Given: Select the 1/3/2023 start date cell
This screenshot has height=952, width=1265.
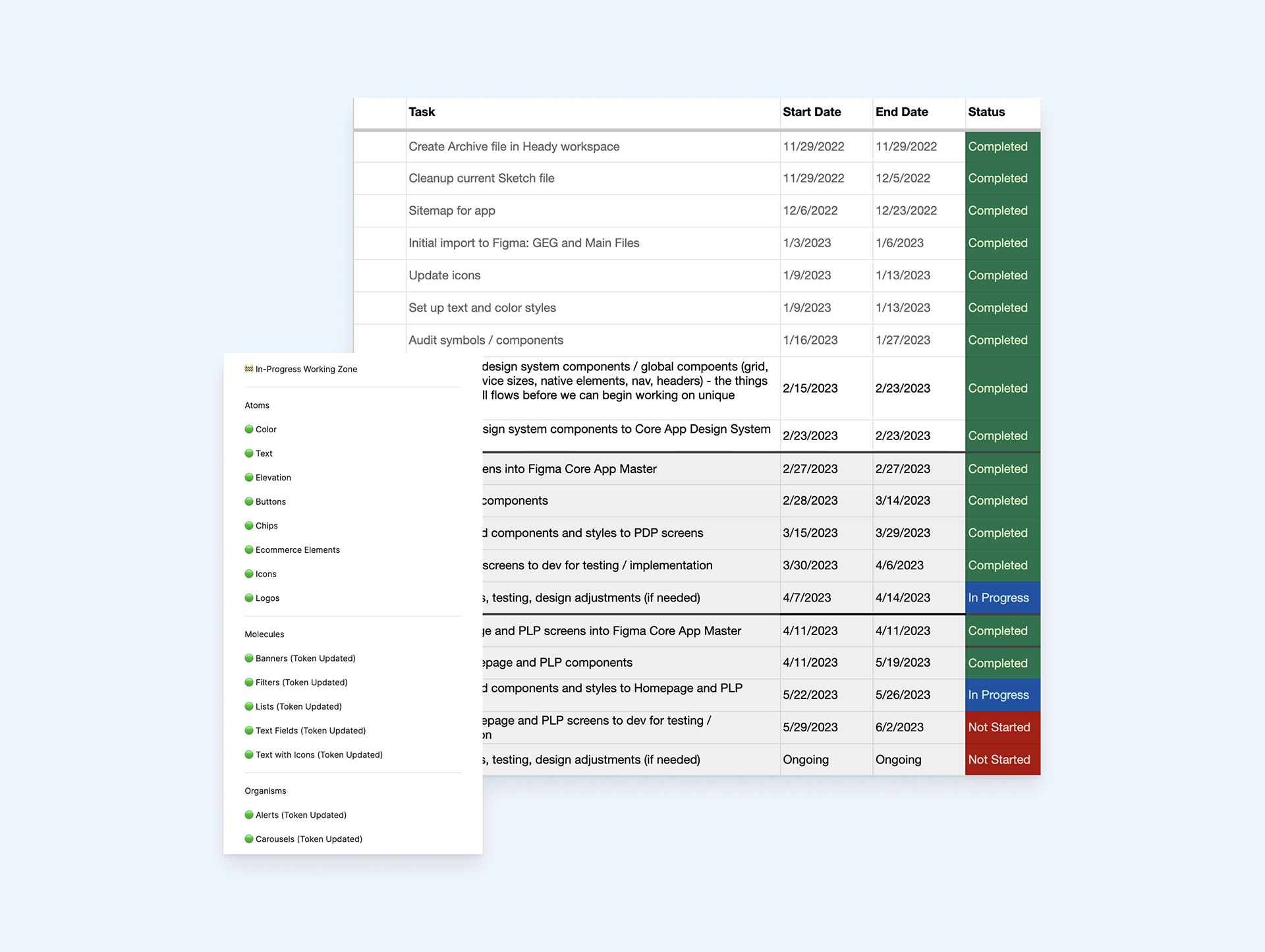Looking at the screenshot, I should [827, 243].
